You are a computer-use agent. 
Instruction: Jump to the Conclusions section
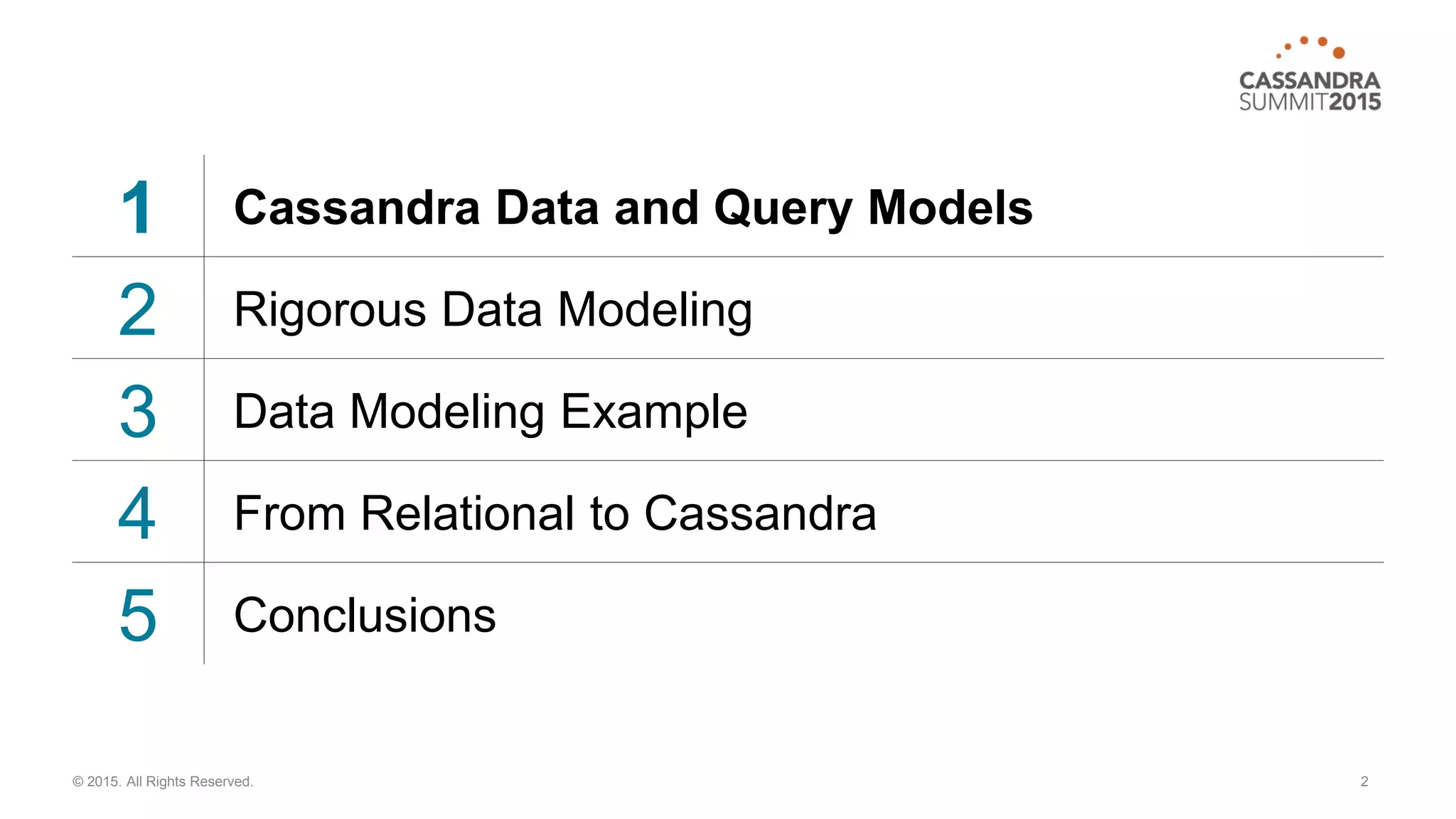365,616
